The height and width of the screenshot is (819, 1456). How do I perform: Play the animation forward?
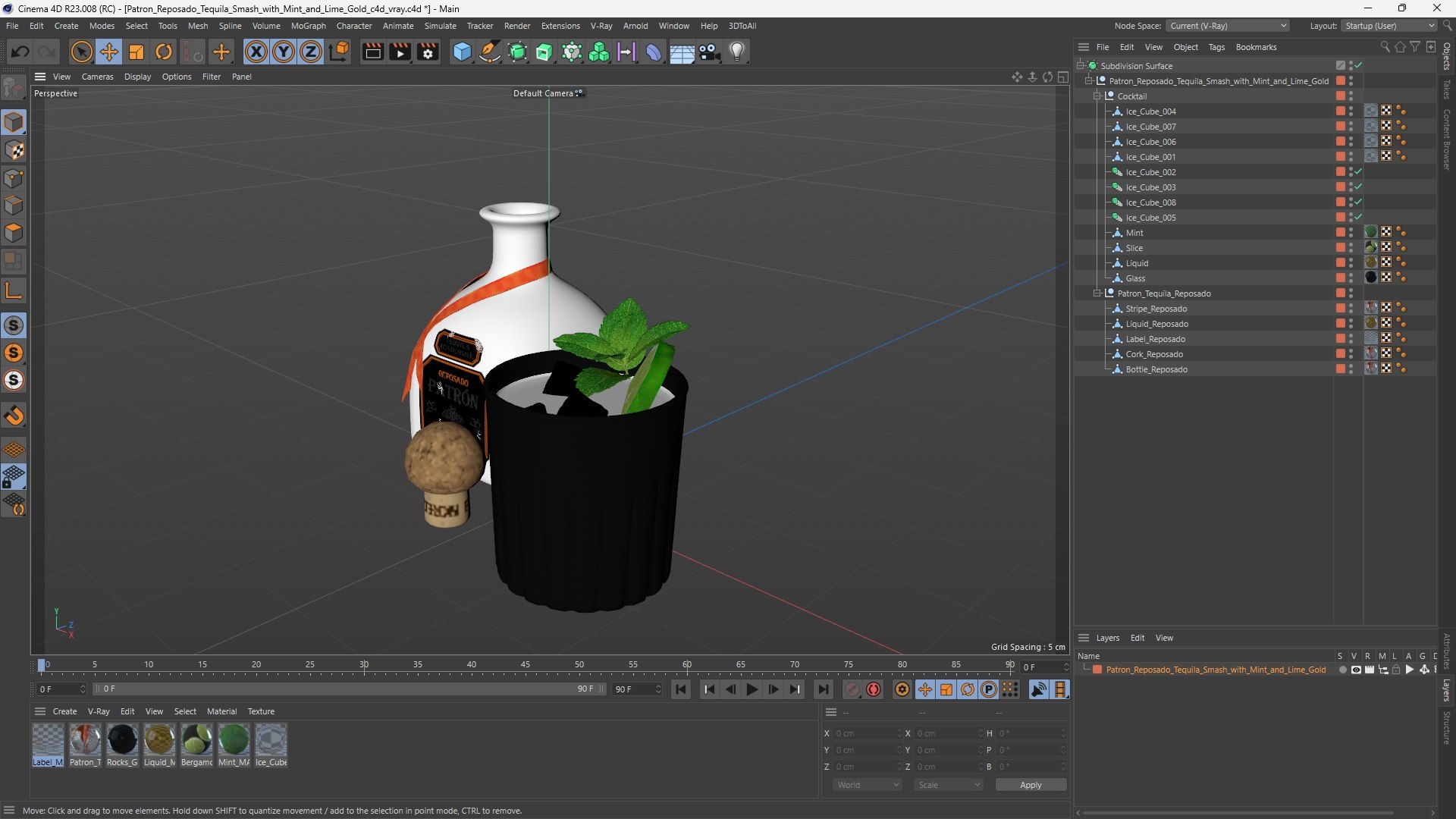point(752,689)
